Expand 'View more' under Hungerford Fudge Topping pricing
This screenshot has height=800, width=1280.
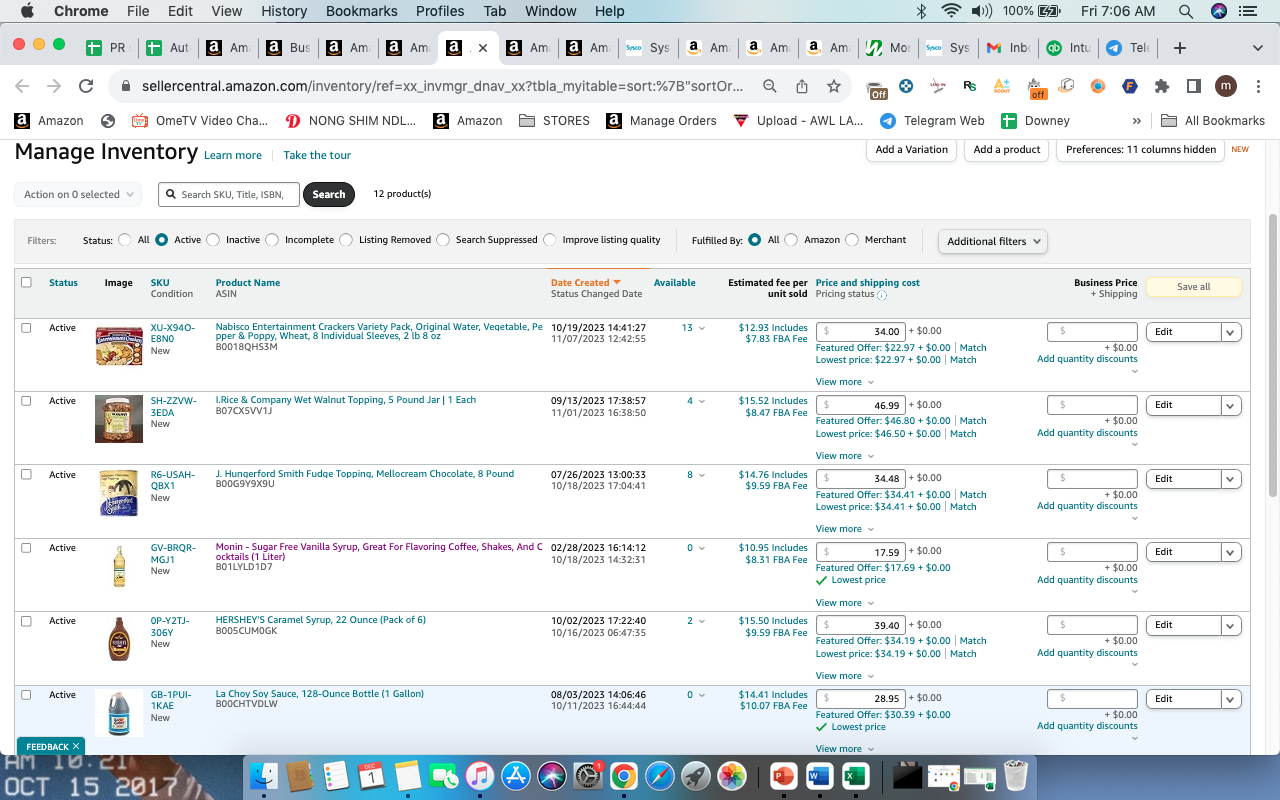(x=845, y=529)
